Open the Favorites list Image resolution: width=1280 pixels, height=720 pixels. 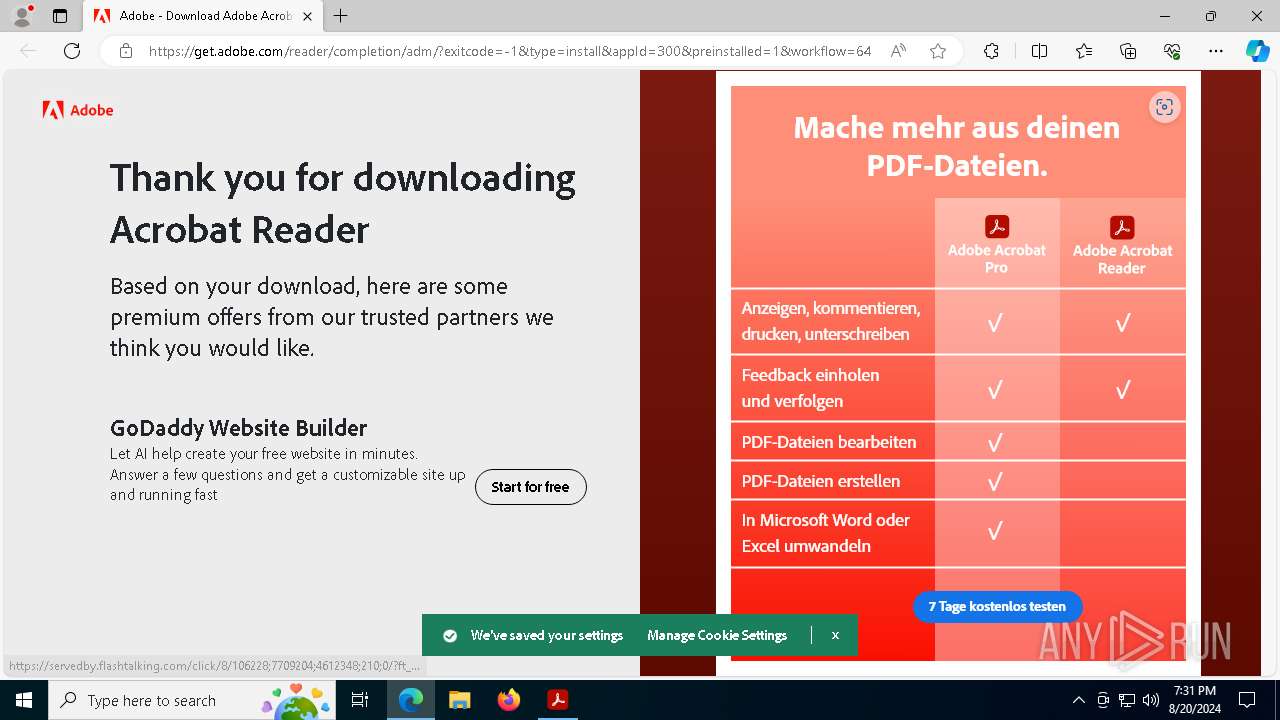point(1084,51)
